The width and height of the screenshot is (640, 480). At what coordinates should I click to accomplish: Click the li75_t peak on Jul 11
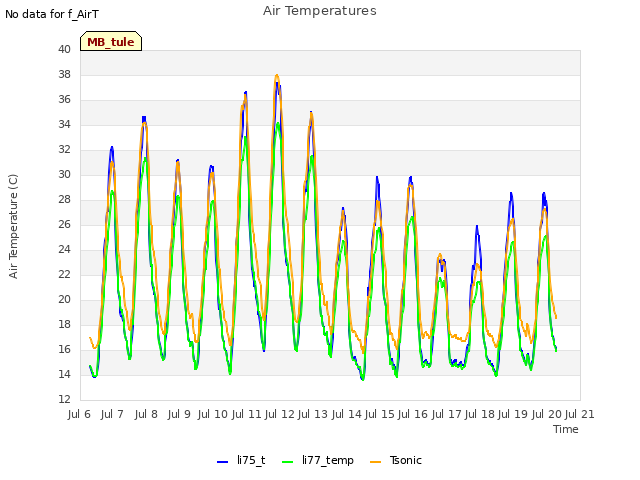246,93
